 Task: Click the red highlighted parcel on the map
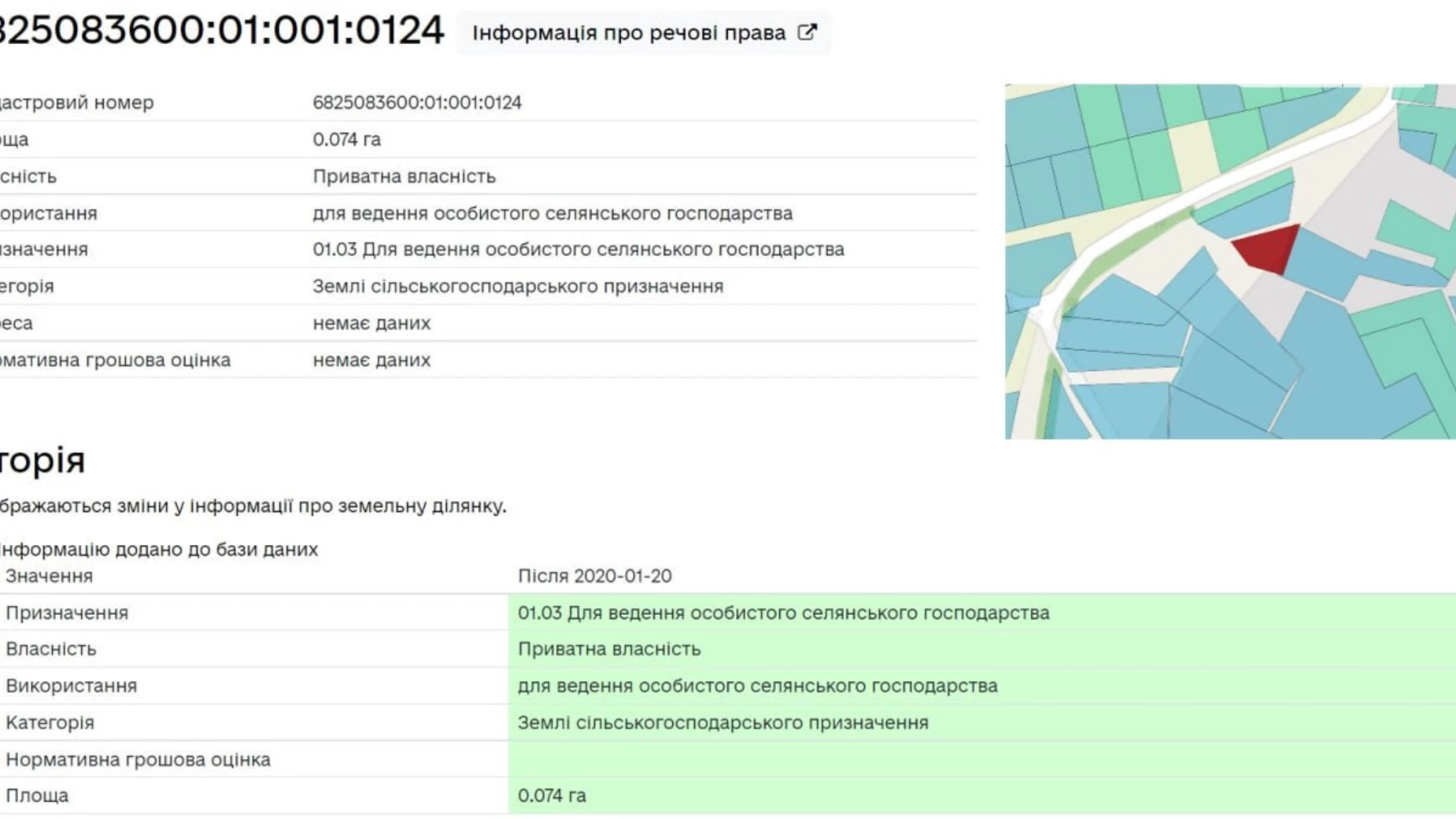pyautogui.click(x=1269, y=248)
